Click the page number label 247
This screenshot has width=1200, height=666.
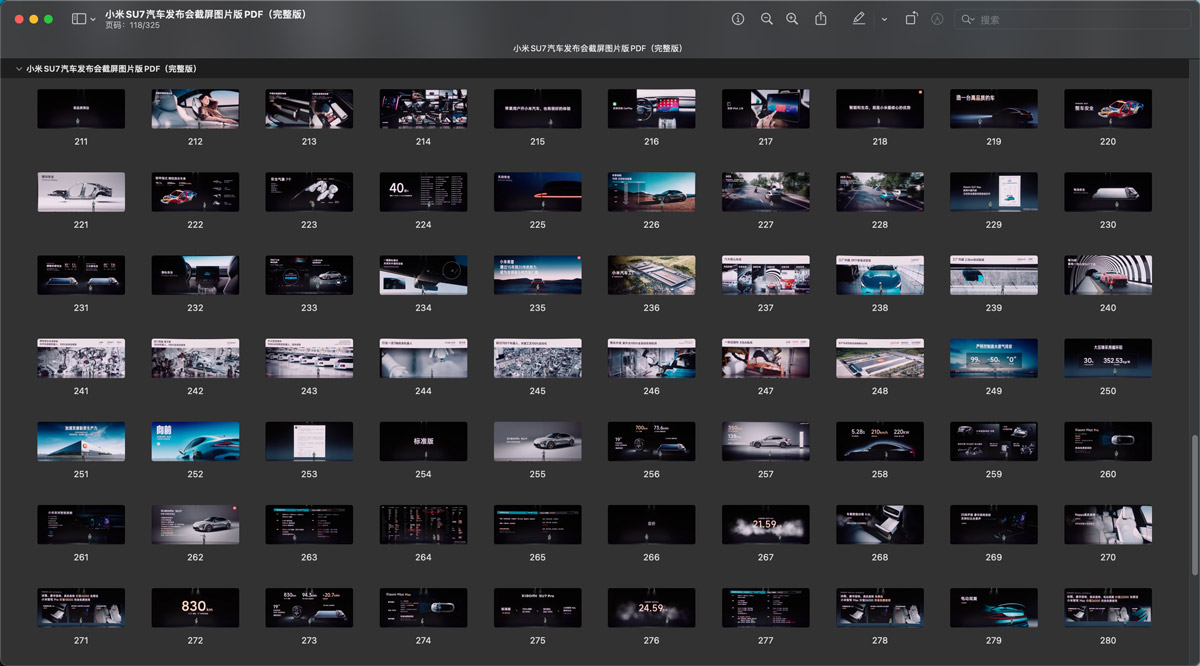766,391
